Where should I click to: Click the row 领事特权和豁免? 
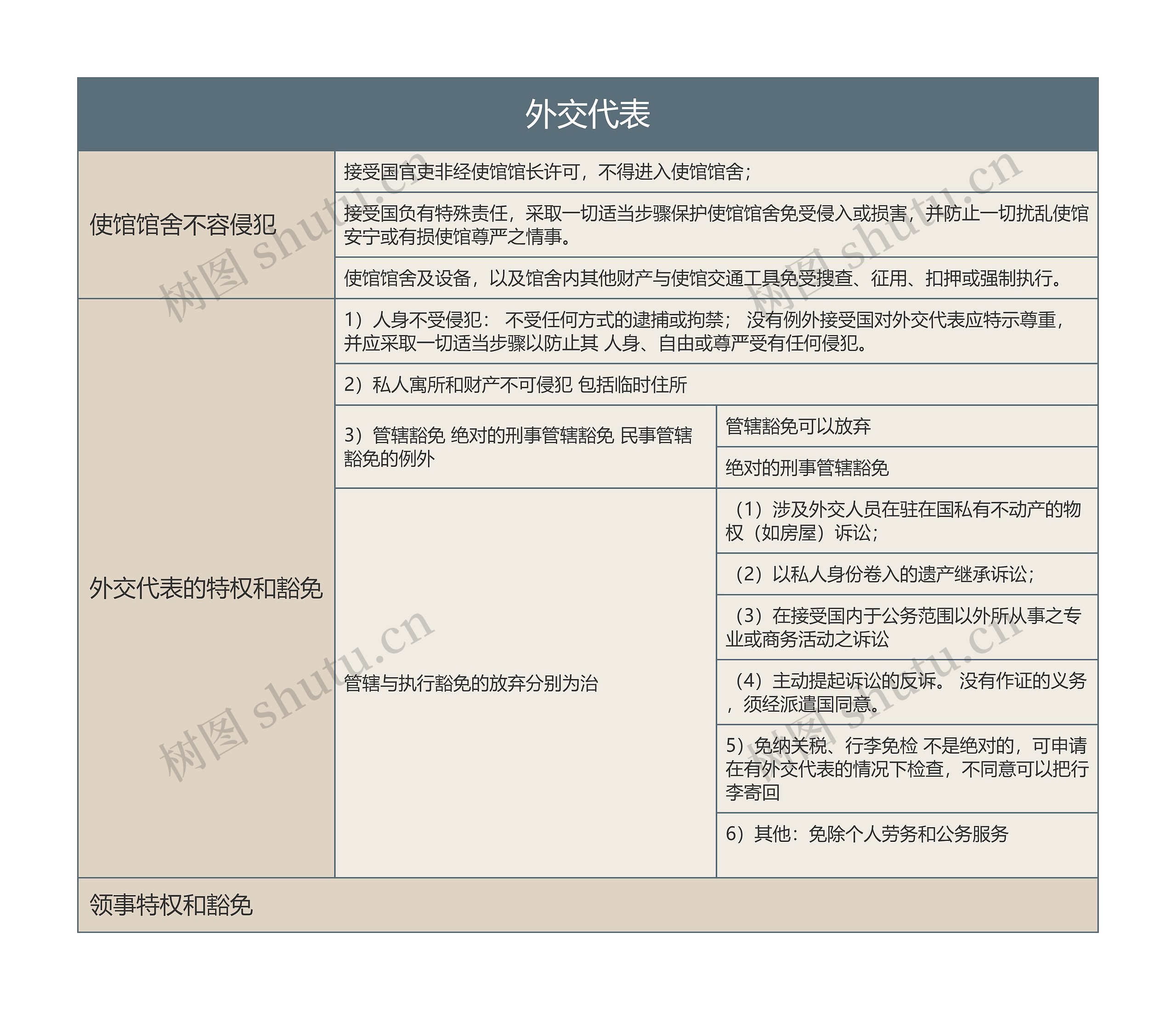click(588, 905)
